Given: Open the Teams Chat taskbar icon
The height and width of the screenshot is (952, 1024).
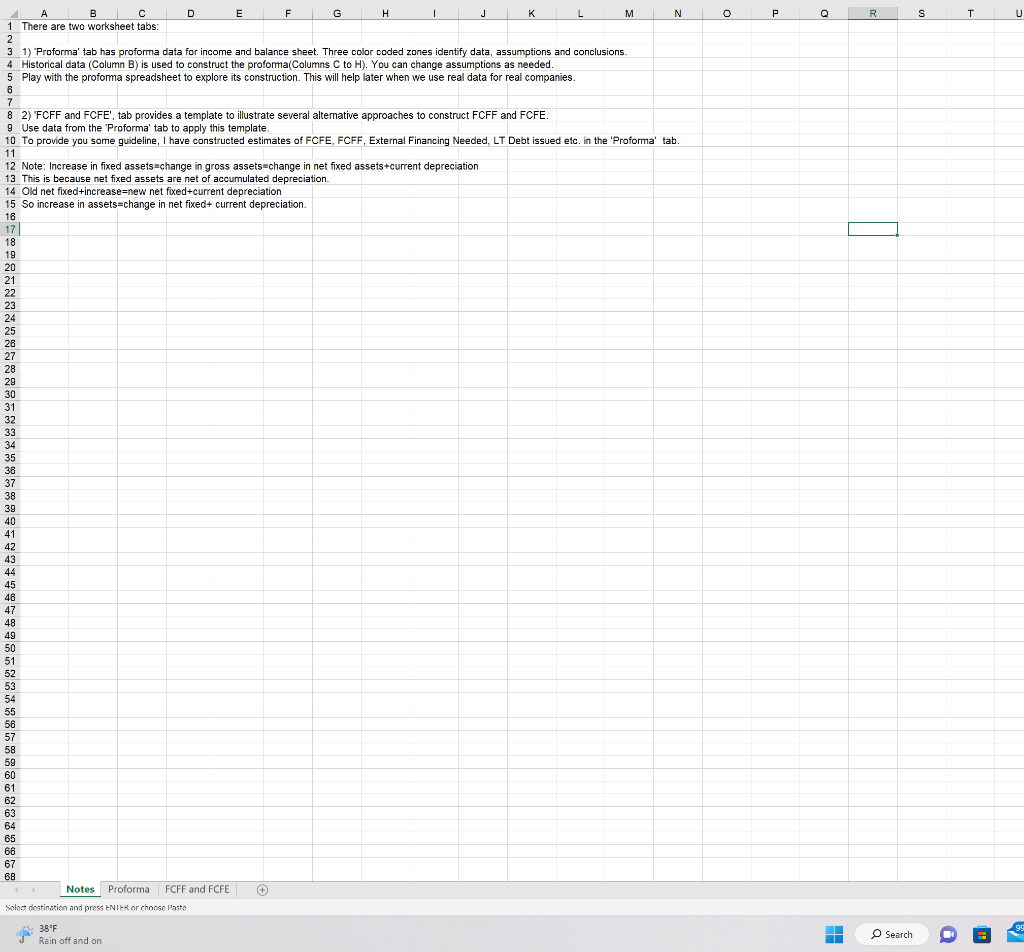Looking at the screenshot, I should [948, 934].
